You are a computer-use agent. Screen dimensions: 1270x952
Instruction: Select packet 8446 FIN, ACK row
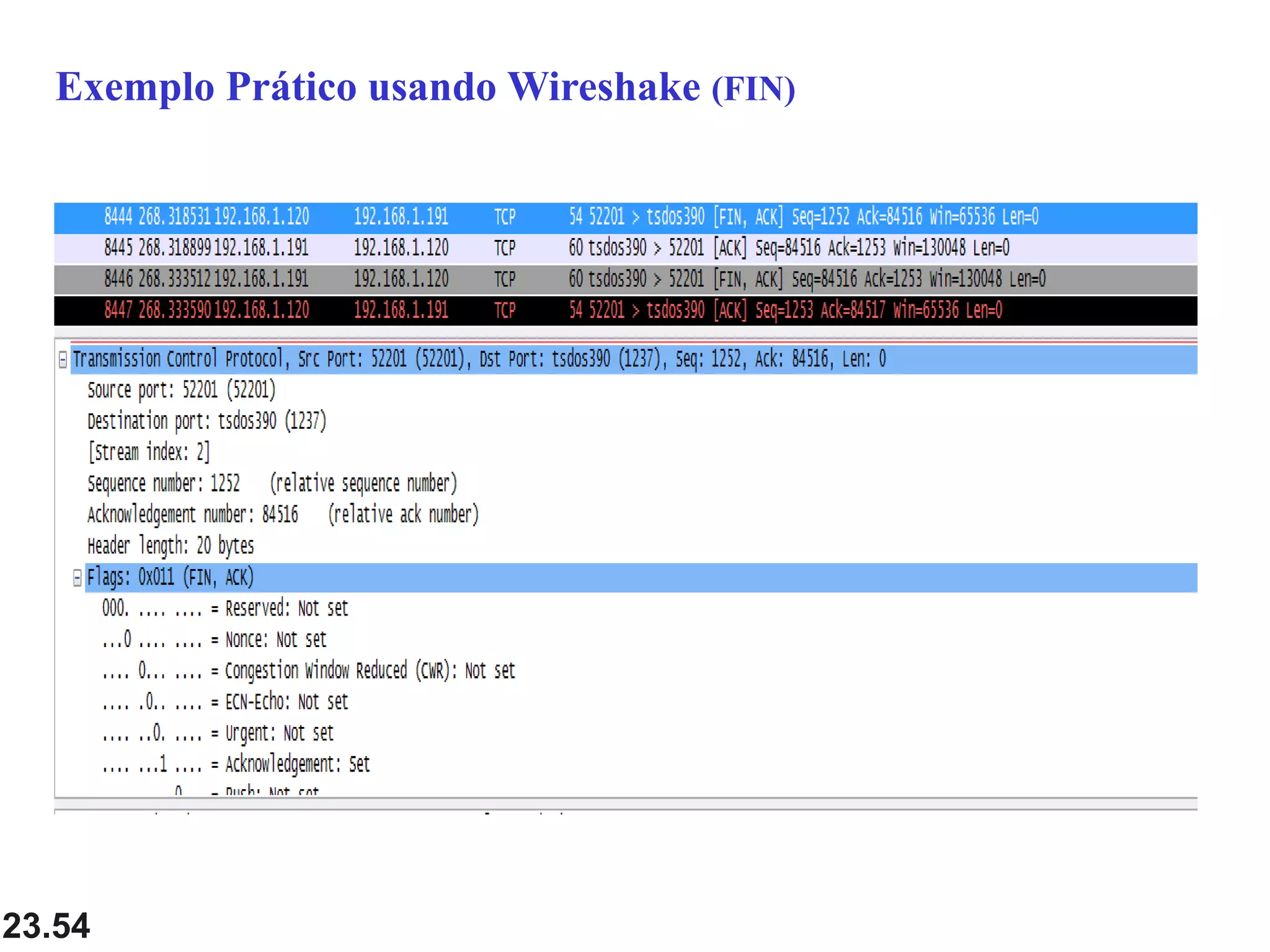626,280
